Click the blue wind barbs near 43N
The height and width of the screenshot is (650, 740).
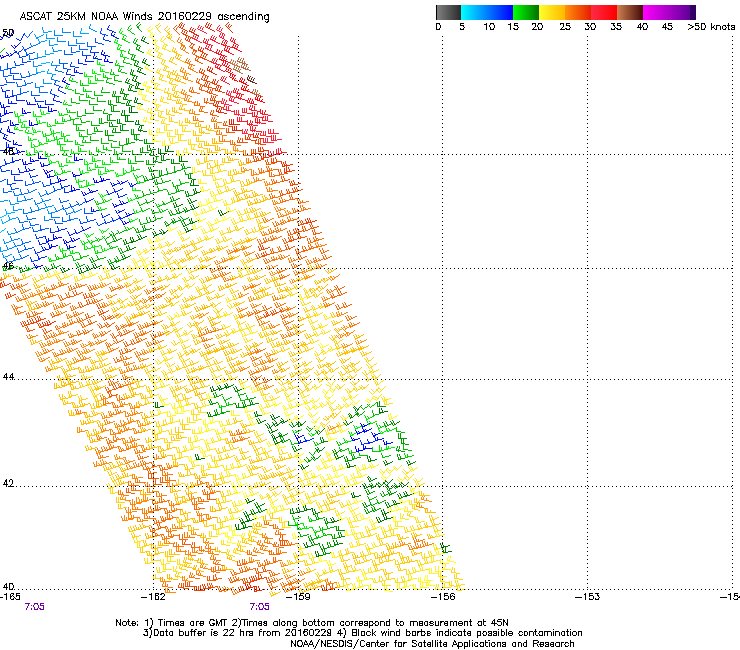(369, 438)
